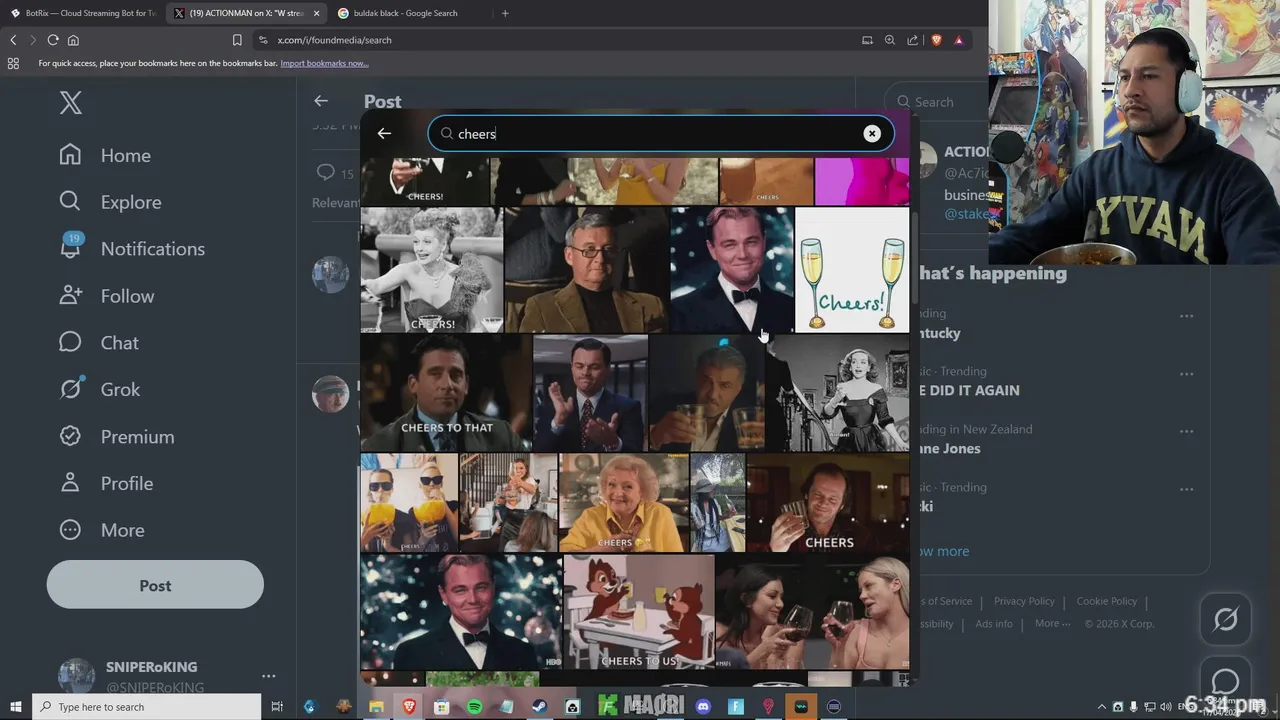The height and width of the screenshot is (720, 1280).
Task: Open Ads info link
Action: click(x=994, y=624)
